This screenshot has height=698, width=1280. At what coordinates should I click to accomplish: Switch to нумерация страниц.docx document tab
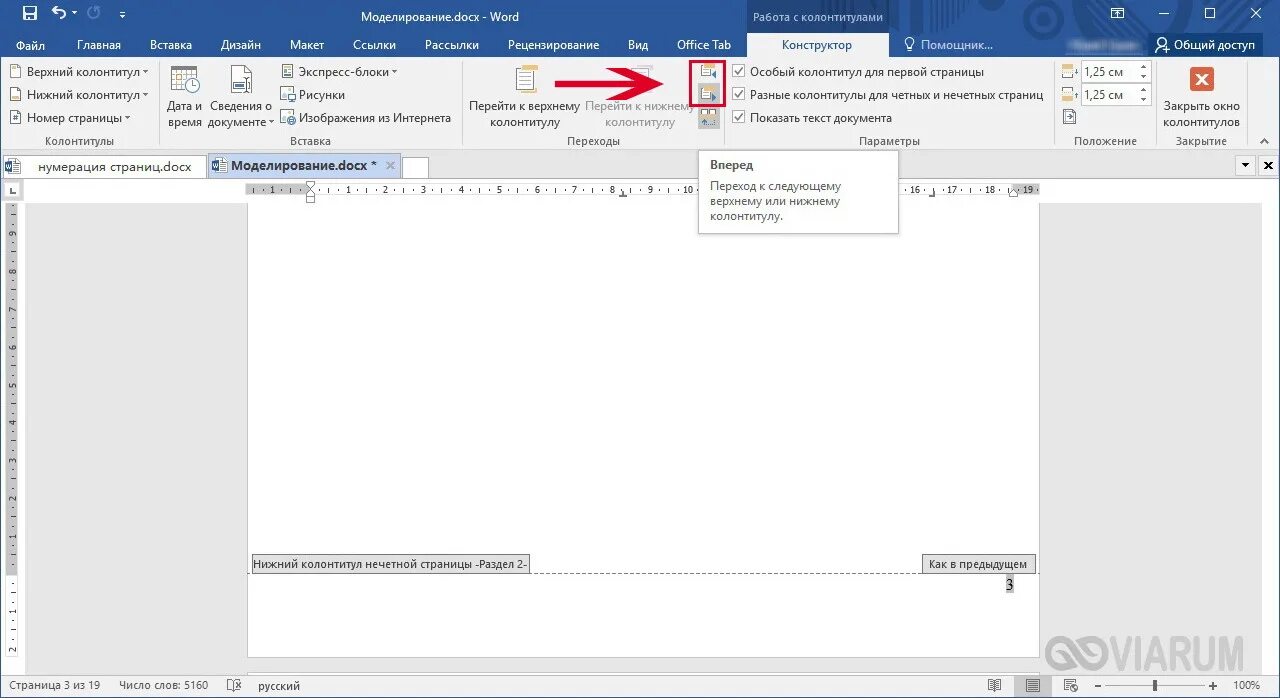[104, 166]
